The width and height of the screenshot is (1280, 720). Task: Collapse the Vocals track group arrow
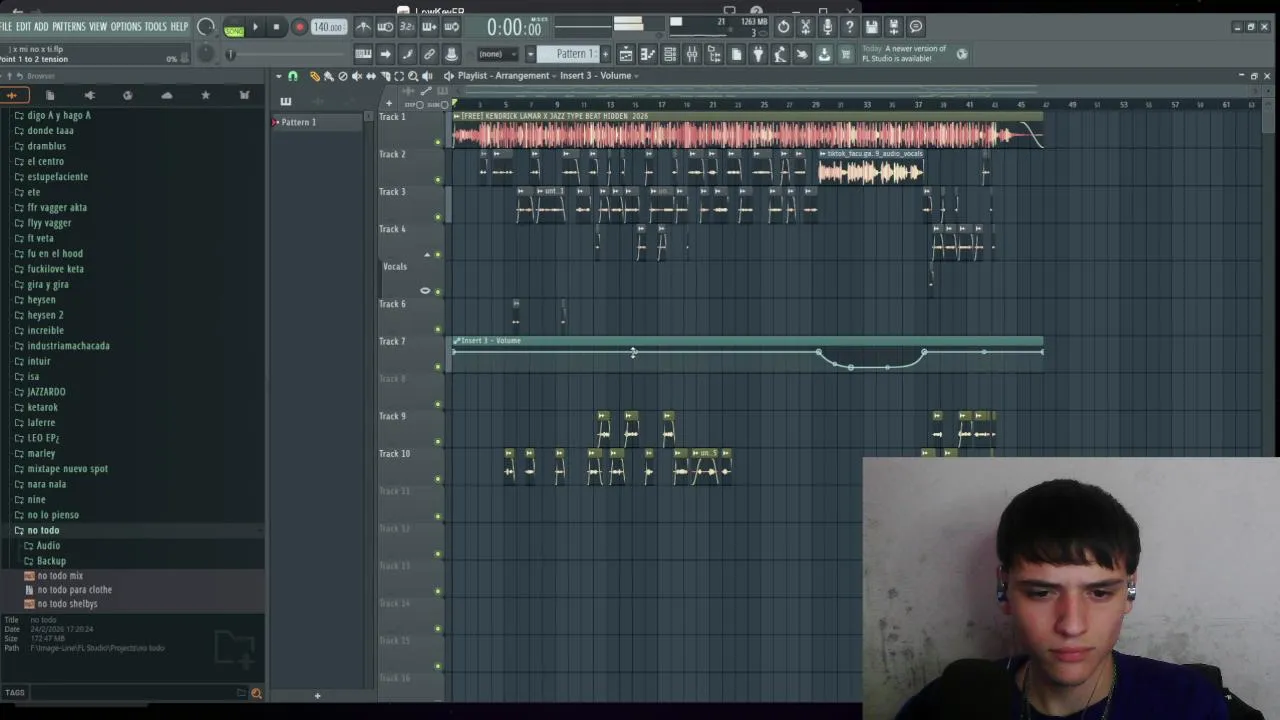tap(427, 255)
